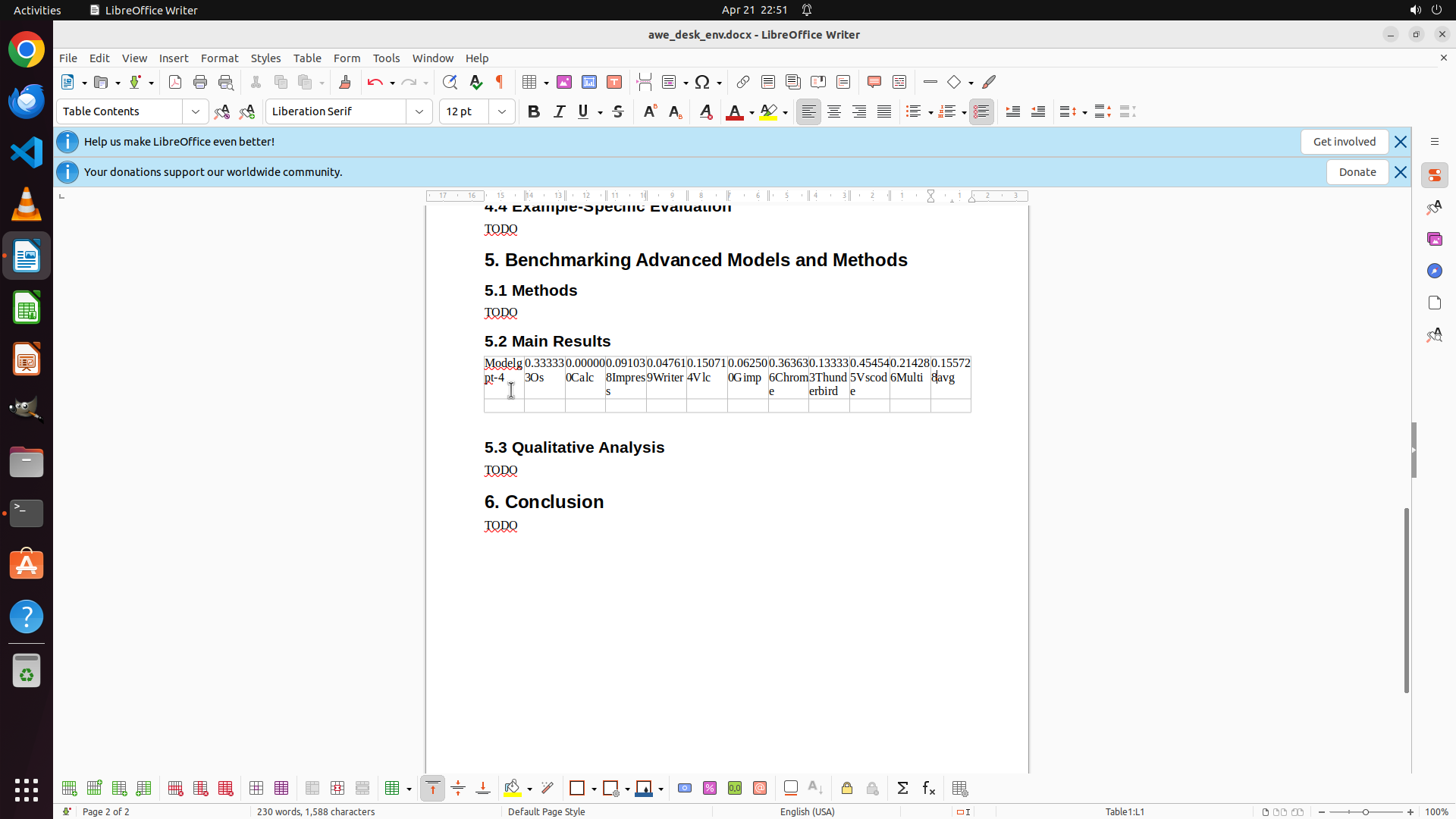Open the Table menu
This screenshot has height=819, width=1456.
coord(307,58)
